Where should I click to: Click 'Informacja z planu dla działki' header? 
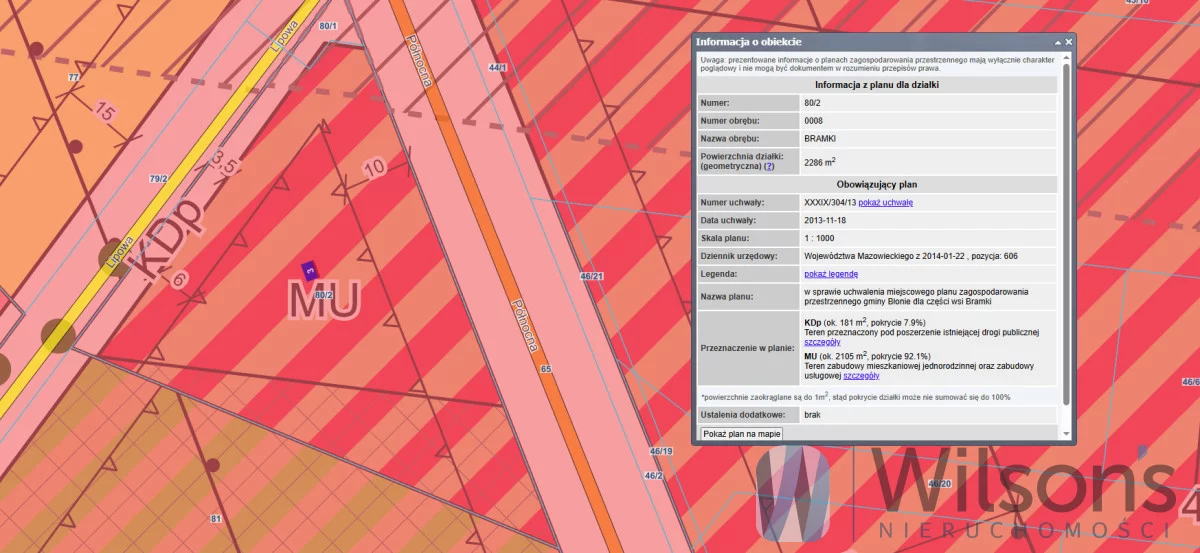pos(878,84)
